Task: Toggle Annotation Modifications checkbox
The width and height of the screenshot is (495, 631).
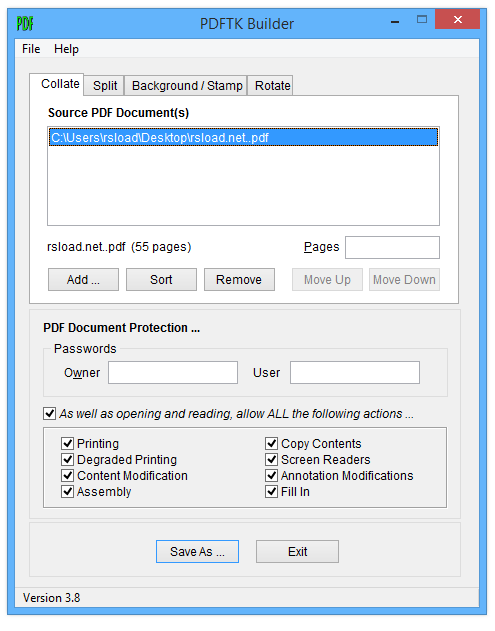Action: 272,476
